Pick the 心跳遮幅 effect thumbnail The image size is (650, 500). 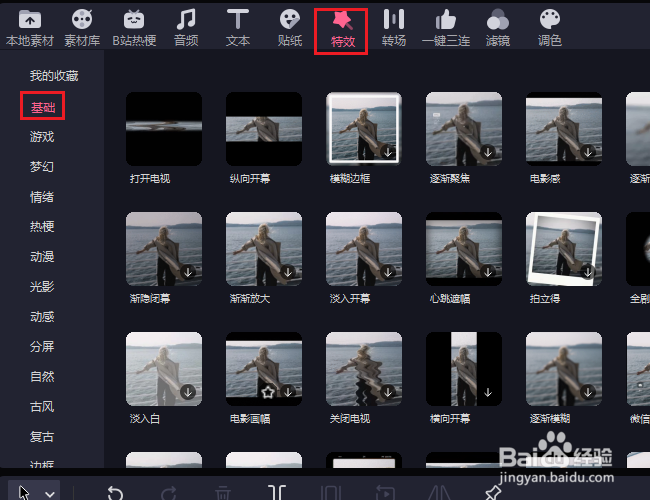pyautogui.click(x=464, y=249)
